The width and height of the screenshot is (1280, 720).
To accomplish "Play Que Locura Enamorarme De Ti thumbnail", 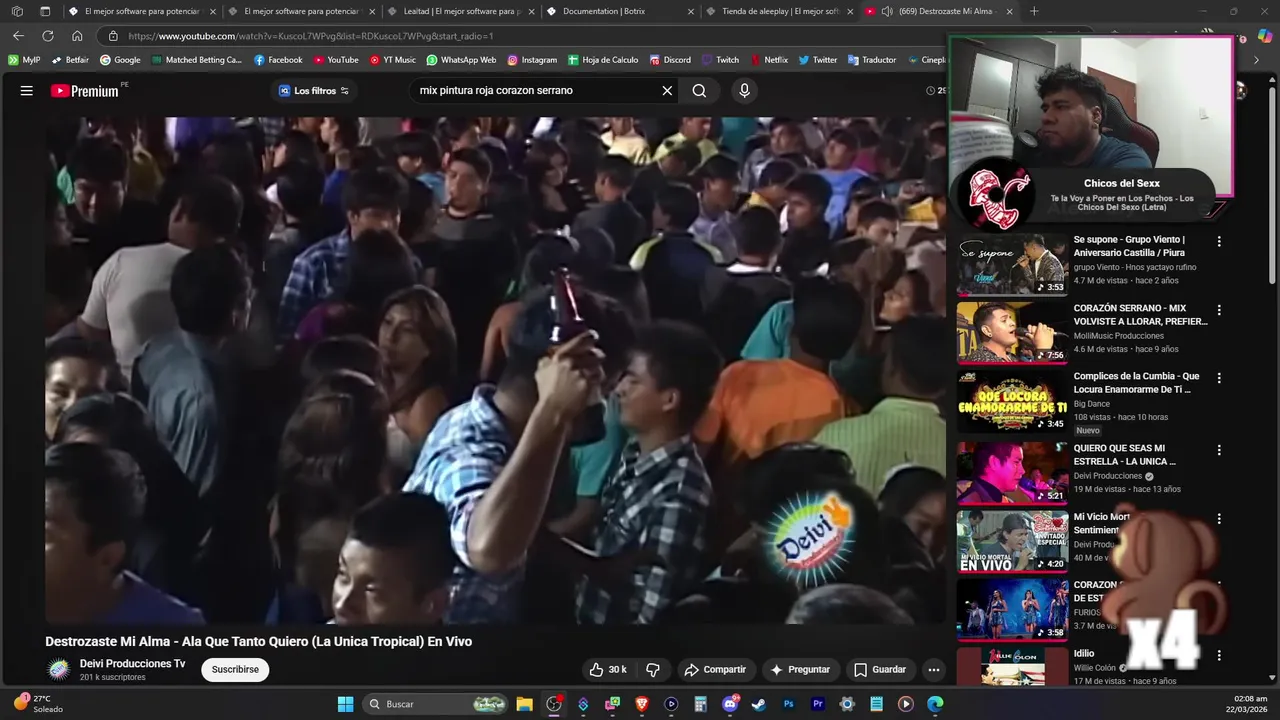I will coord(1012,402).
